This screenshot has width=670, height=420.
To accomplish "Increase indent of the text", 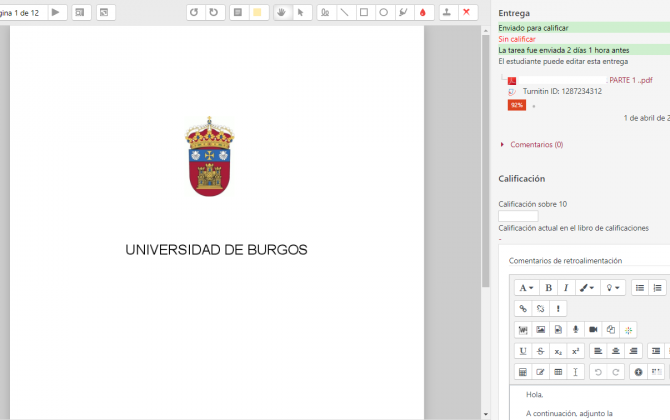I will (x=656, y=351).
